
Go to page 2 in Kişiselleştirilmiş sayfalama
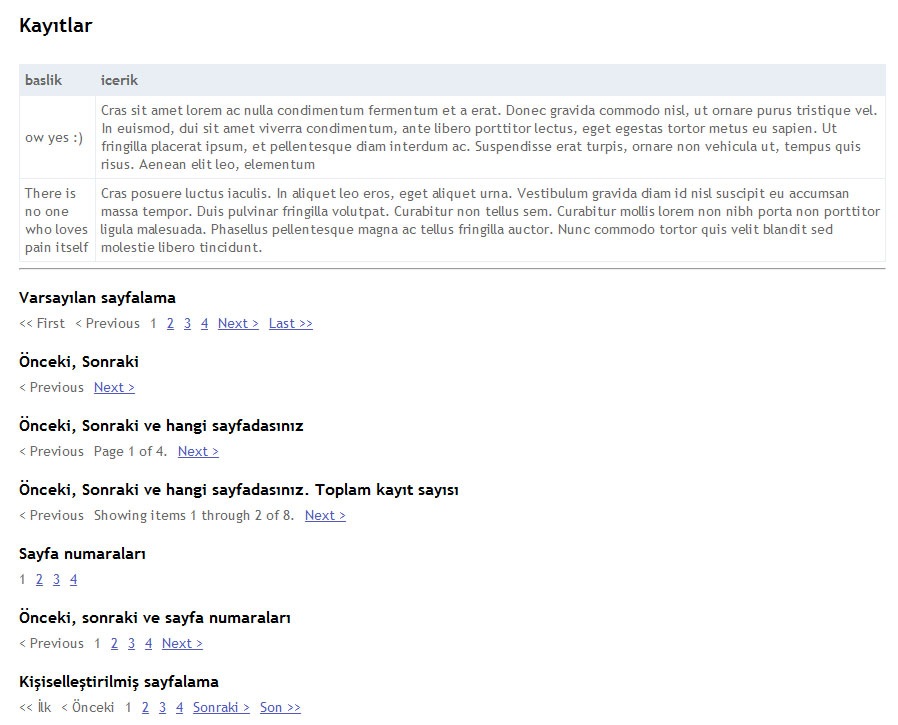tap(145, 707)
